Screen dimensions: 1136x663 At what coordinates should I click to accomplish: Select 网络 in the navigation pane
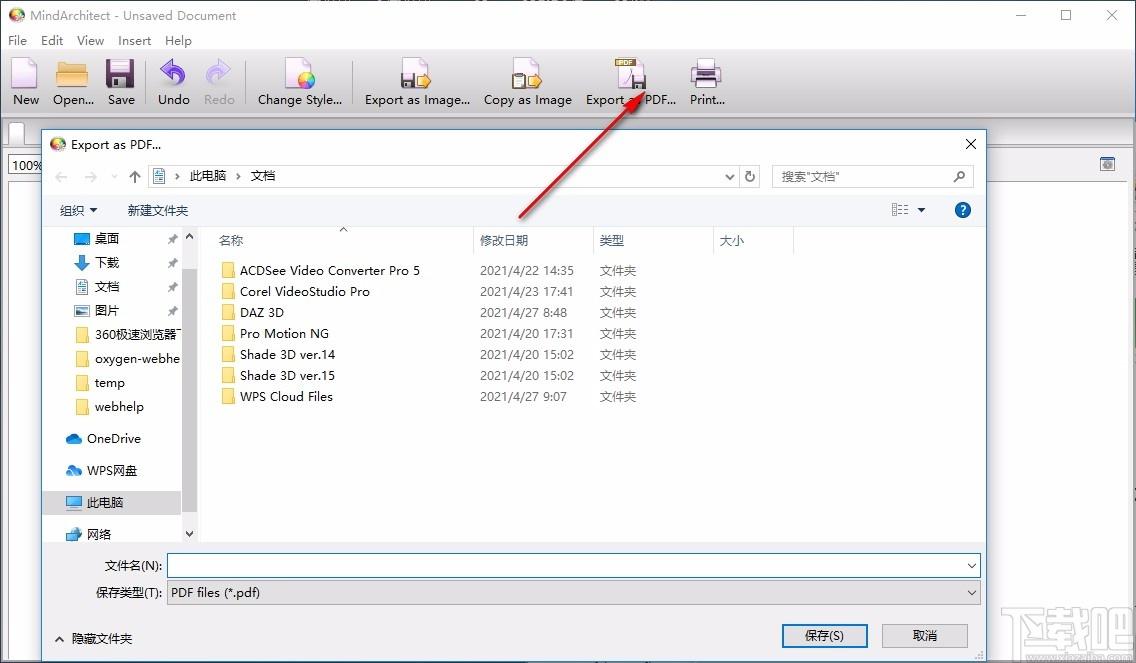tap(88, 534)
